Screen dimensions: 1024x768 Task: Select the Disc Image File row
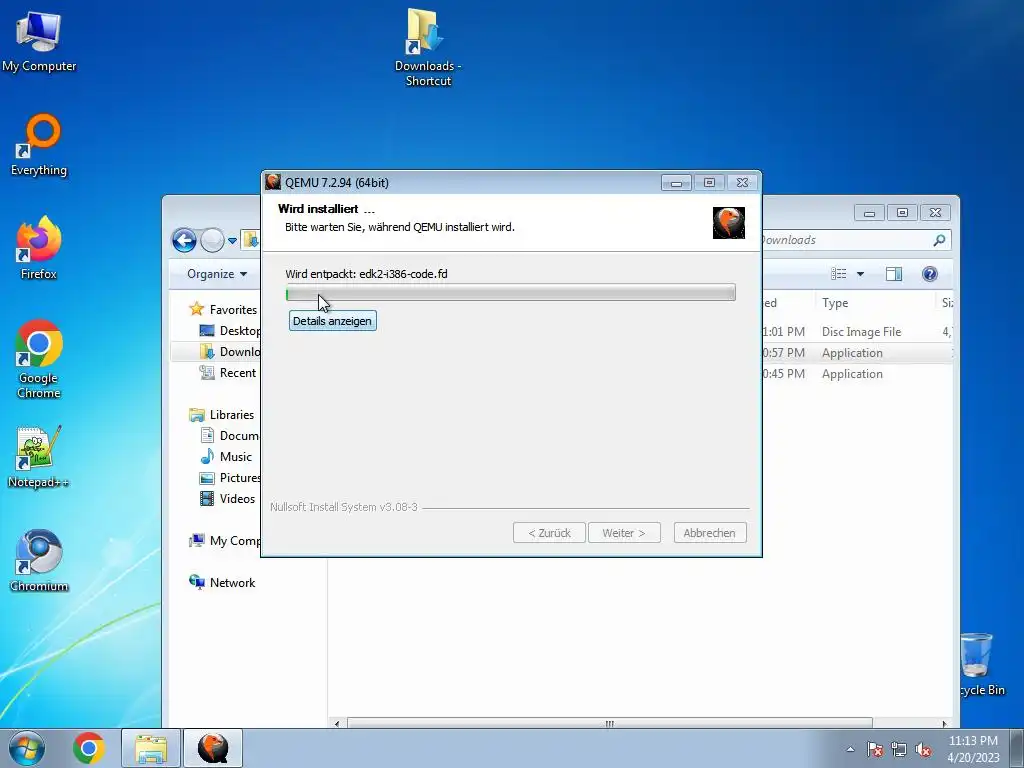coord(857,332)
